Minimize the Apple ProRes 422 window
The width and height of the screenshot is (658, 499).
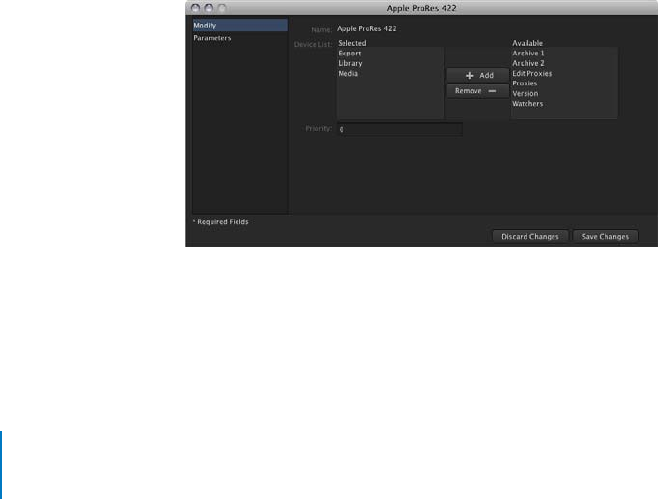point(209,8)
